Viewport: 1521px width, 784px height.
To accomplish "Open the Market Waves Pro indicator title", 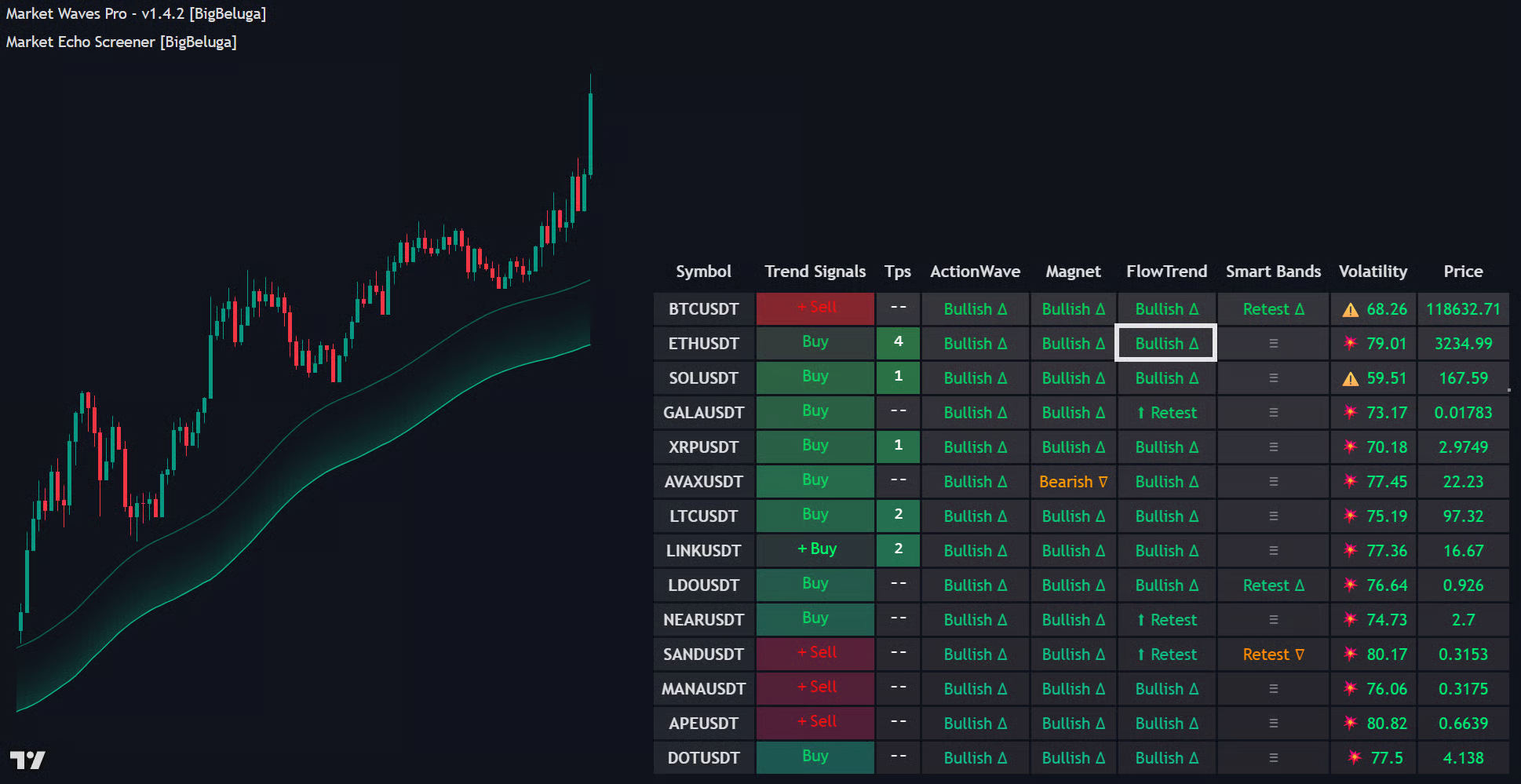I will point(136,14).
